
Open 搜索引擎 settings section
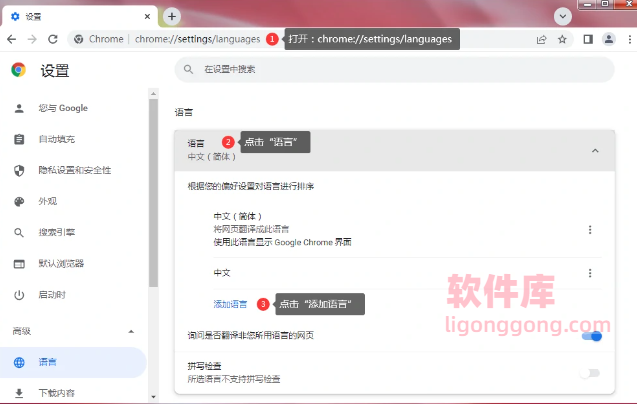tap(56, 232)
